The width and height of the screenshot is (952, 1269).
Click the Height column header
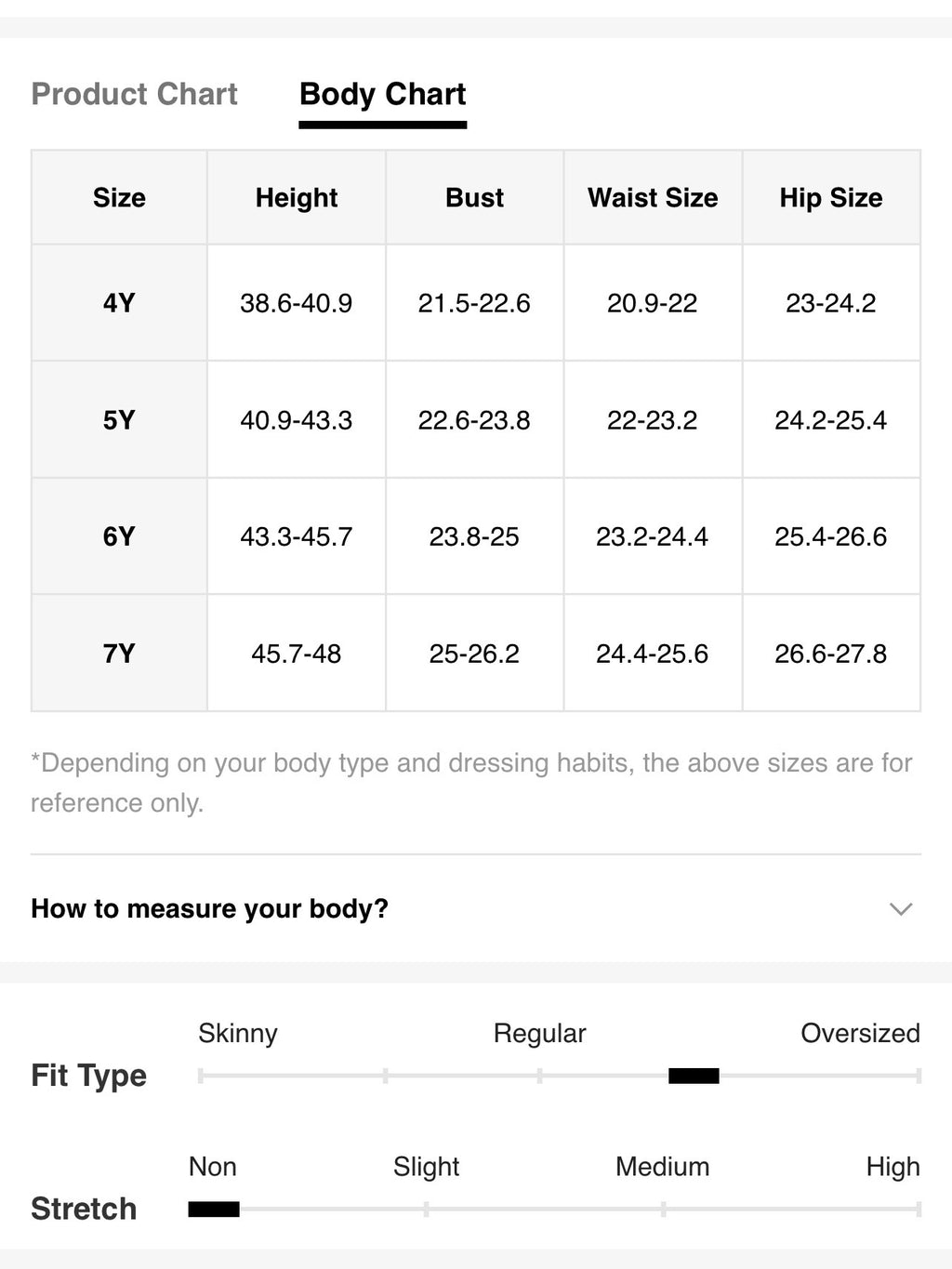(x=297, y=198)
